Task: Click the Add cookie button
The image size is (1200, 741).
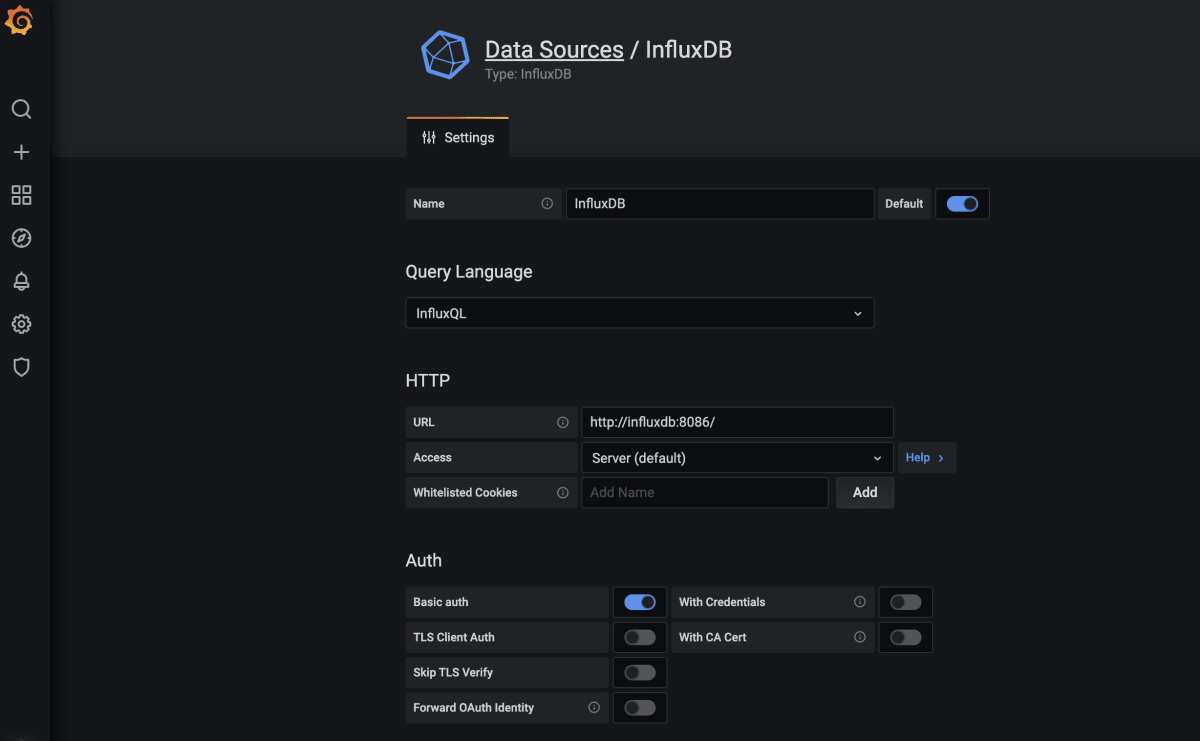Action: tap(865, 492)
